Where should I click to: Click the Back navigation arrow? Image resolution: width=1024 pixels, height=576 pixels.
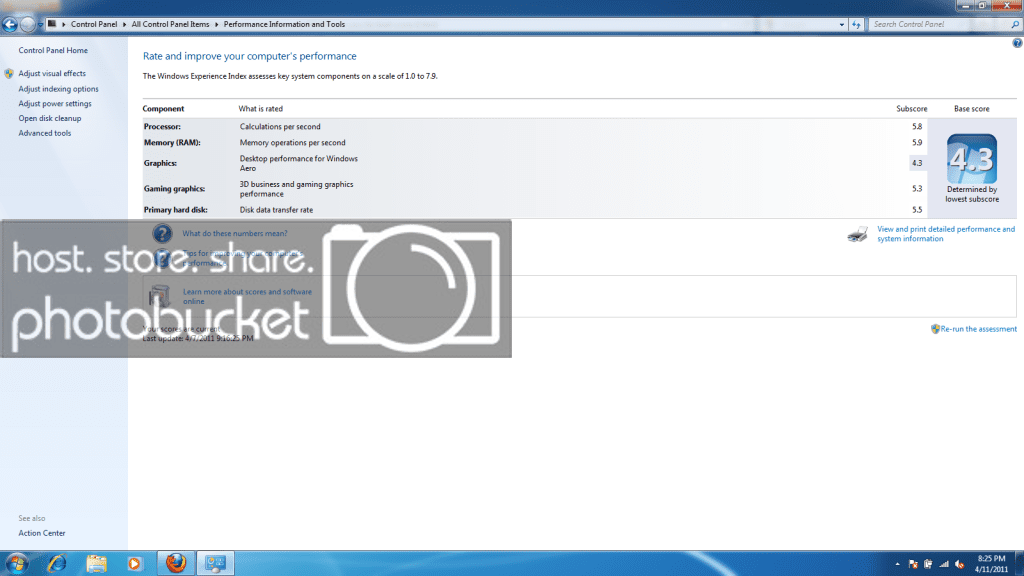click(10, 25)
